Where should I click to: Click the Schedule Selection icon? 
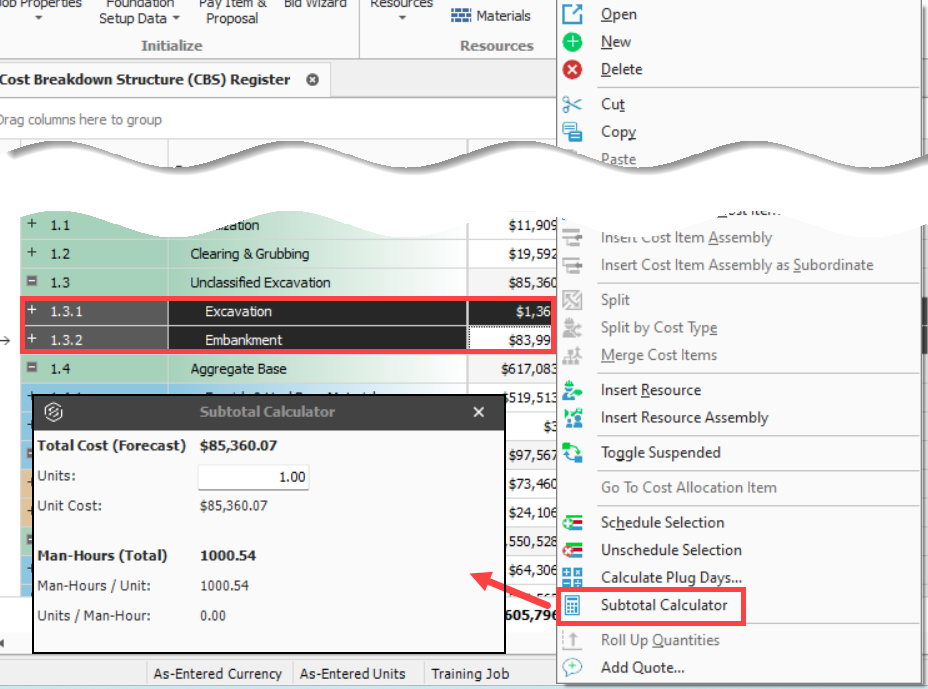click(572, 523)
